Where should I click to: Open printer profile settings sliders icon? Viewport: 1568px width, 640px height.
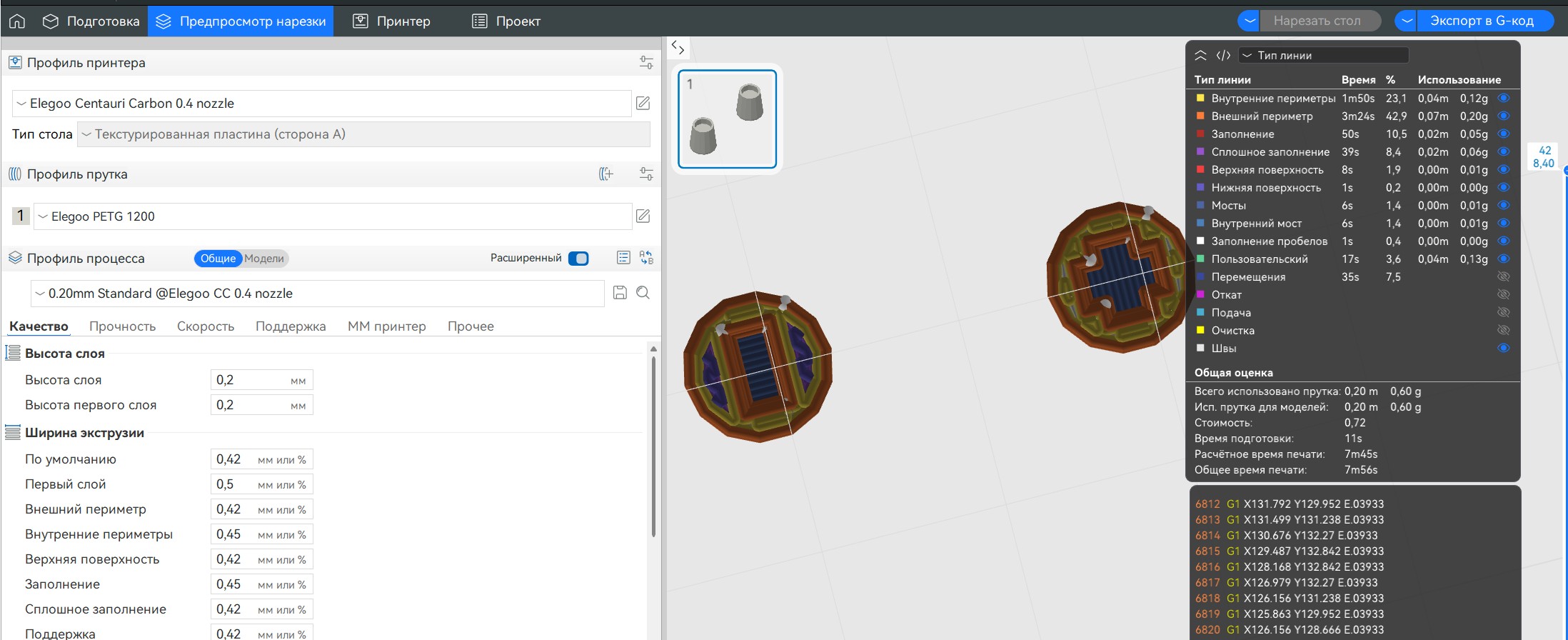[646, 63]
